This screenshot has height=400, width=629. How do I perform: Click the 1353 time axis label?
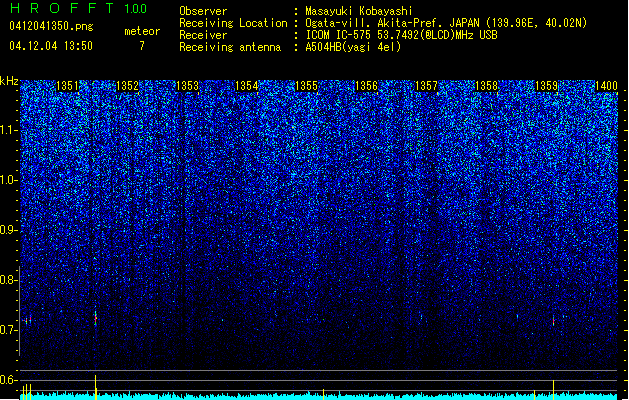pos(187,86)
